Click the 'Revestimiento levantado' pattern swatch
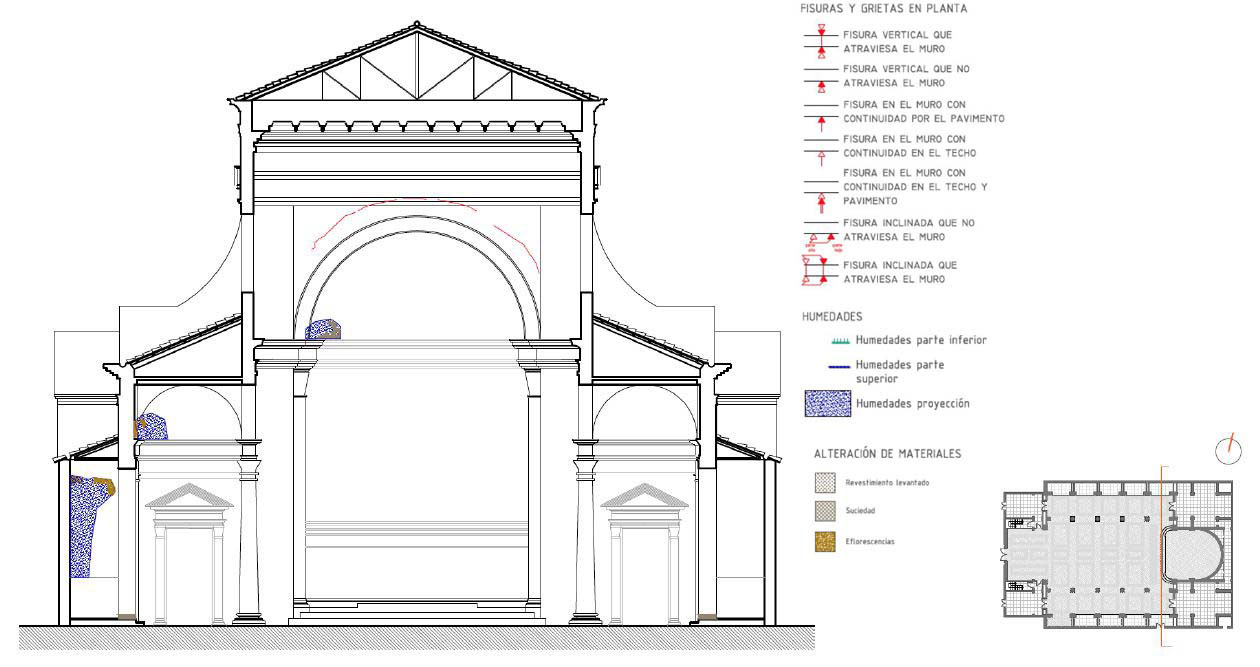The height and width of the screenshot is (667, 1260). point(825,482)
